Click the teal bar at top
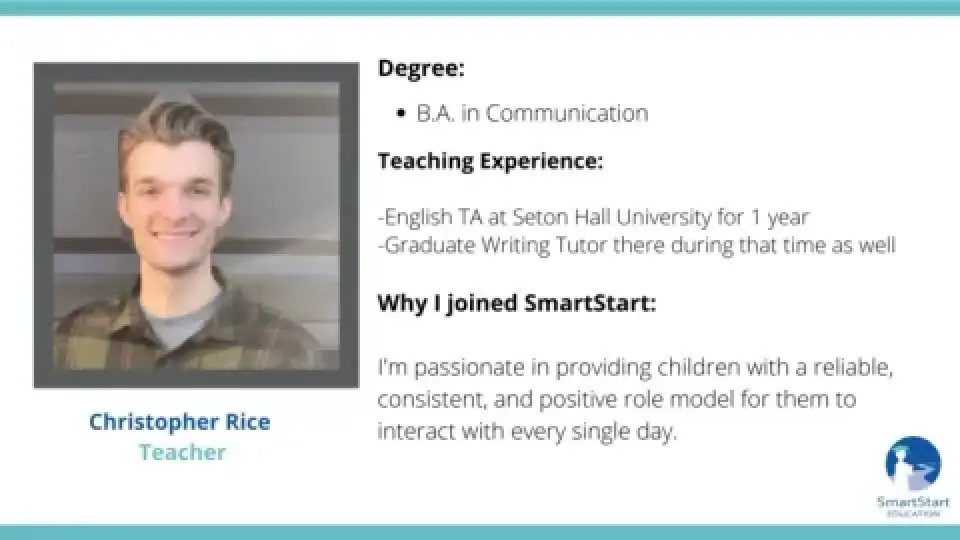This screenshot has height=540, width=960. [x=480, y=7]
